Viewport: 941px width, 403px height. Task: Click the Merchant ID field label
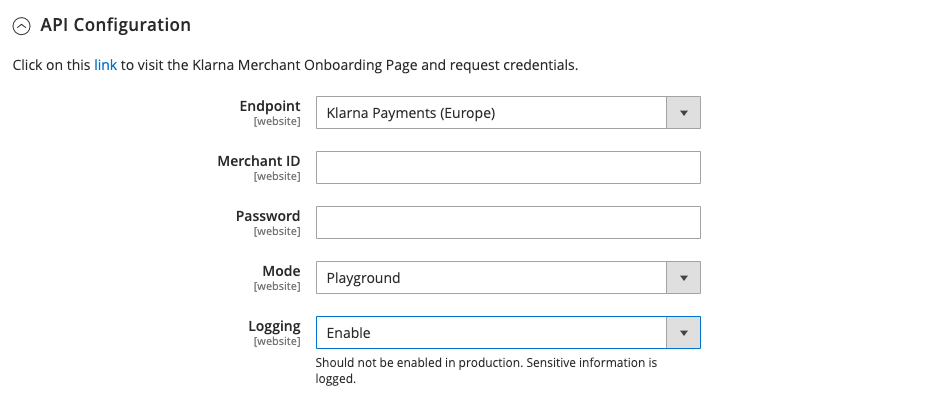[259, 161]
